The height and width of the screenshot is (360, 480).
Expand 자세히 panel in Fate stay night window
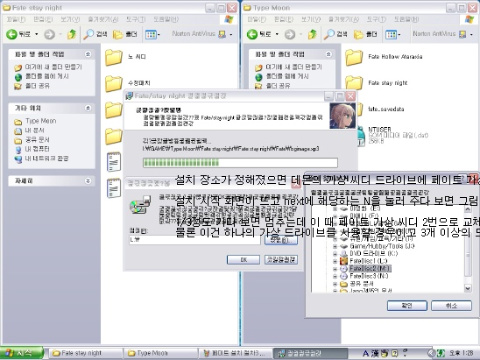(88, 181)
